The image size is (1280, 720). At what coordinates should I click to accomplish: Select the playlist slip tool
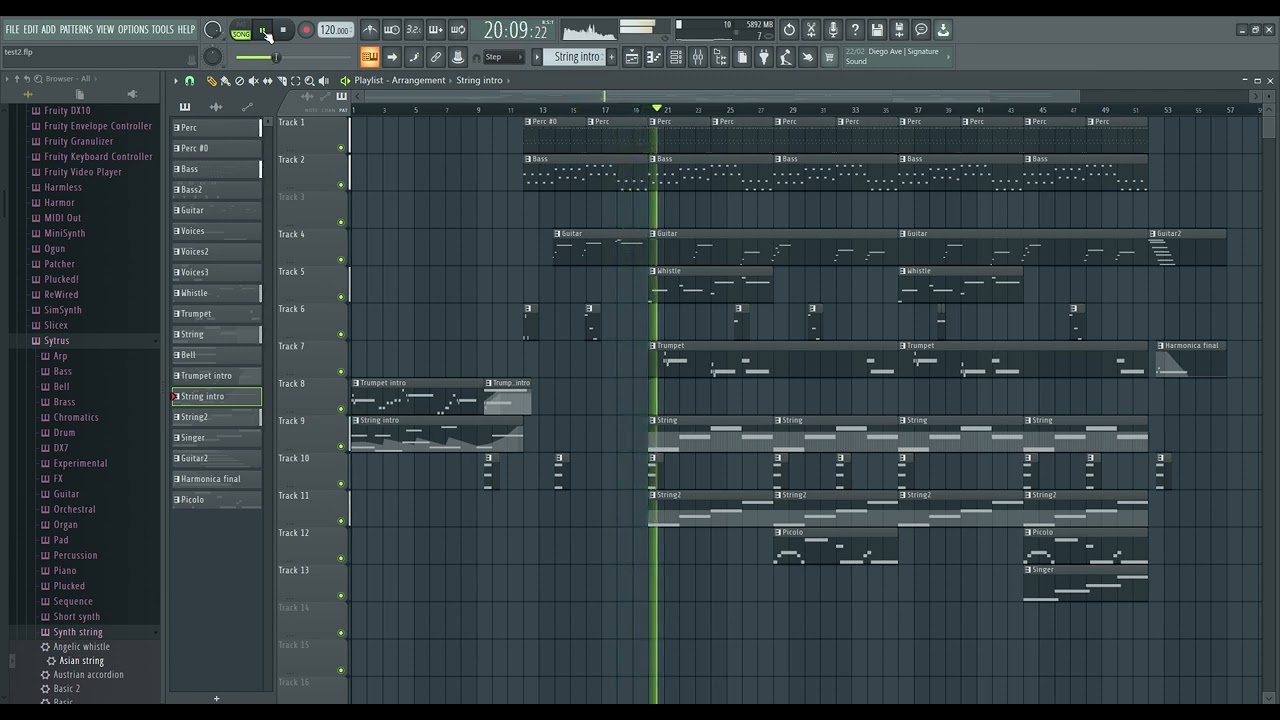pos(267,81)
